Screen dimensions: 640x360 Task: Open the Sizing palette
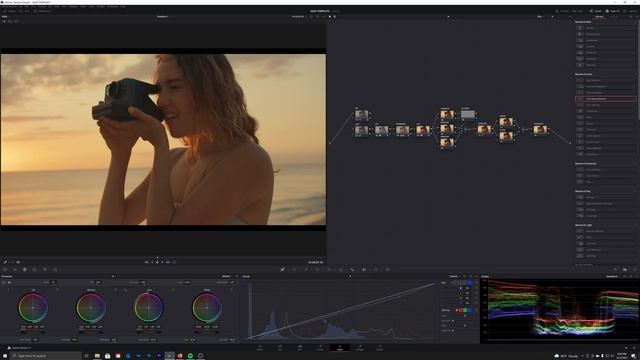pyautogui.click(x=376, y=269)
